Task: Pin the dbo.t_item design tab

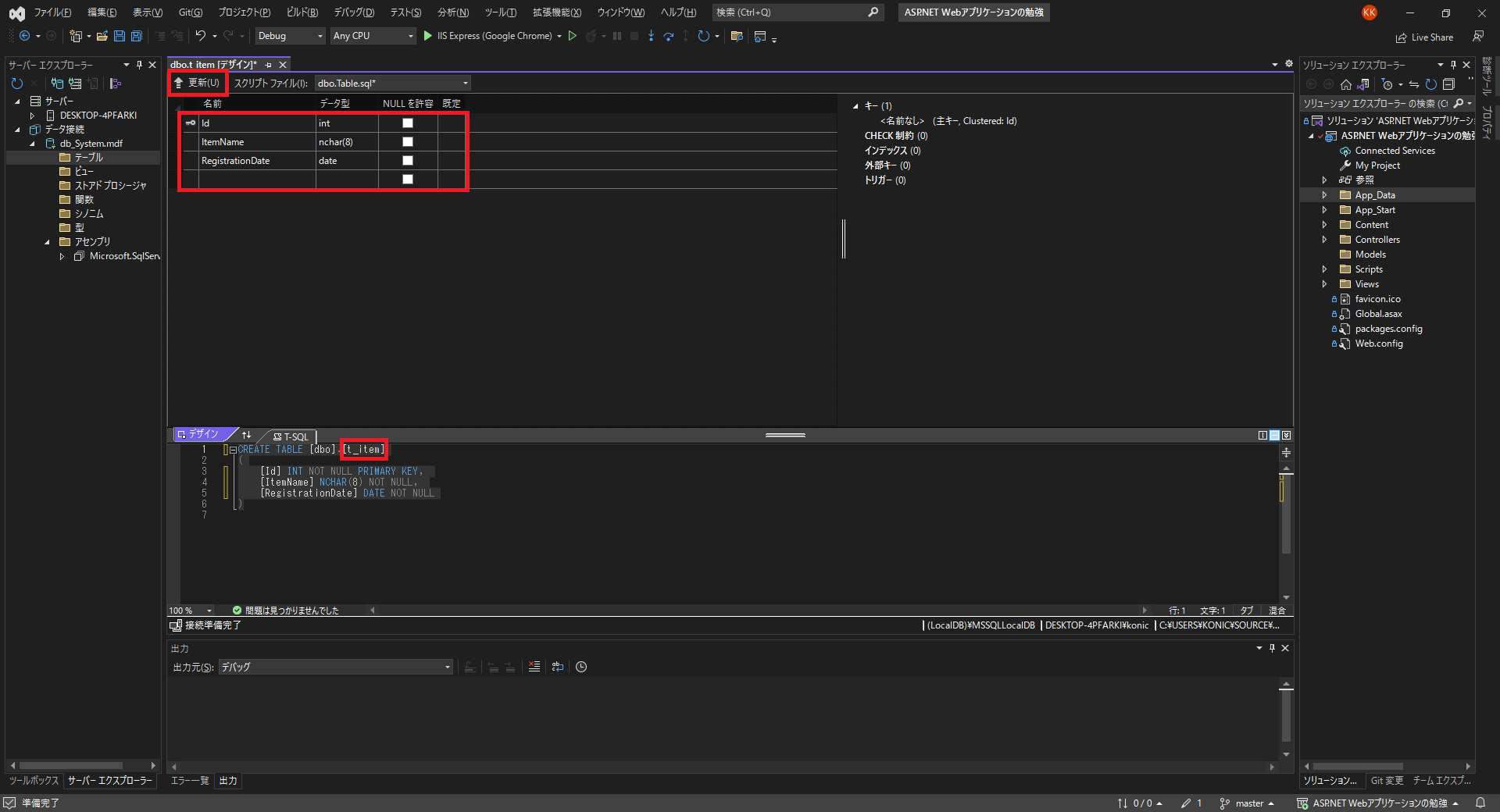Action: [269, 65]
